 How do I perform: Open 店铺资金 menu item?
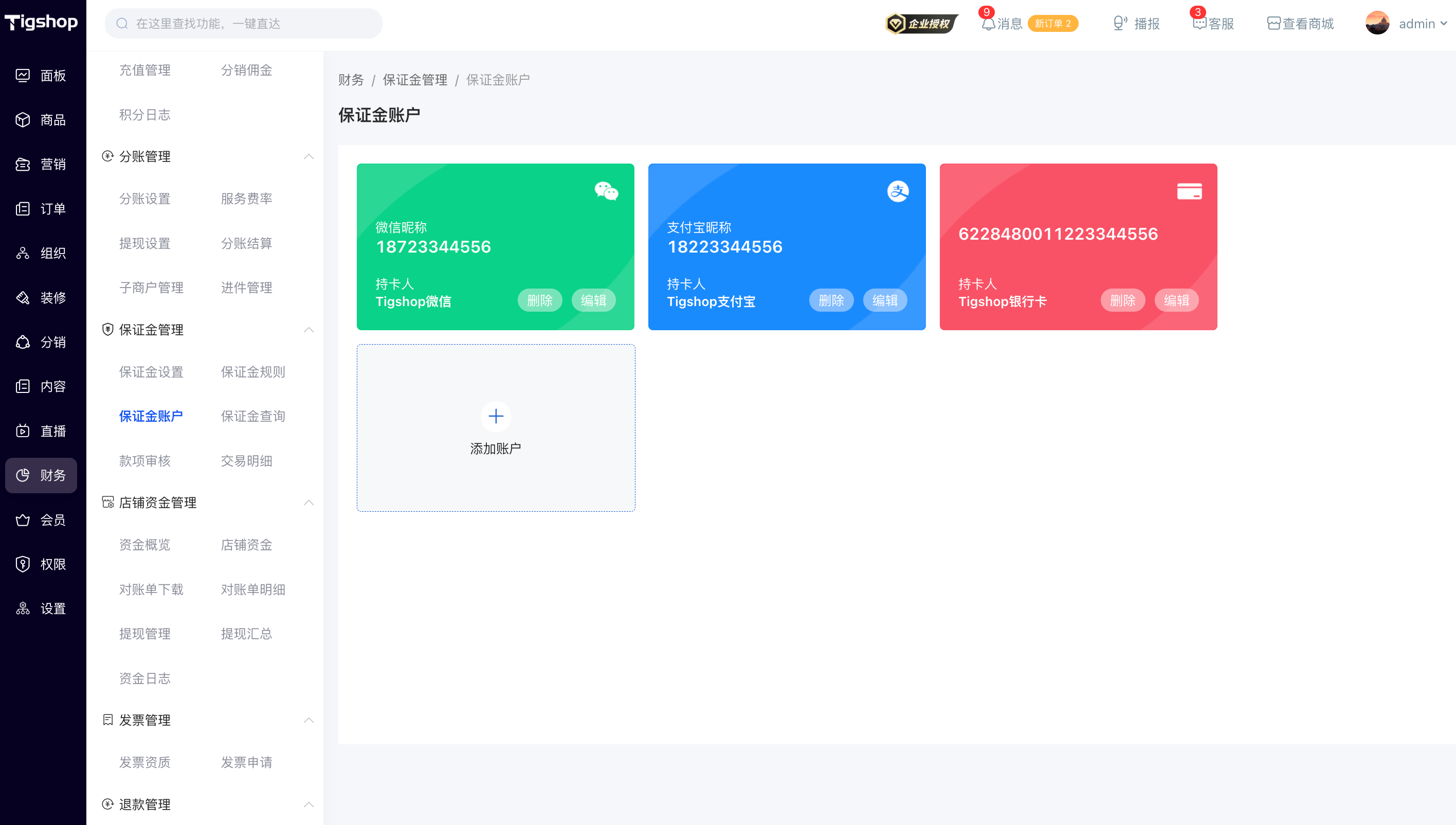[246, 545]
